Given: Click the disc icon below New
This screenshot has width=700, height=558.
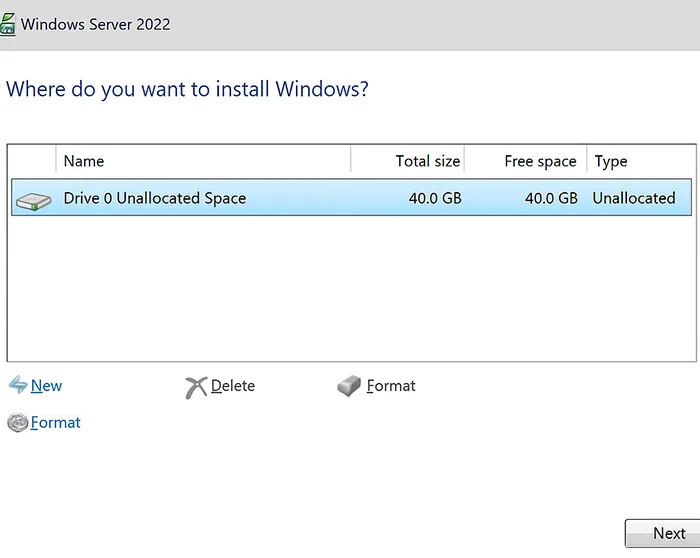Looking at the screenshot, I should [17, 423].
